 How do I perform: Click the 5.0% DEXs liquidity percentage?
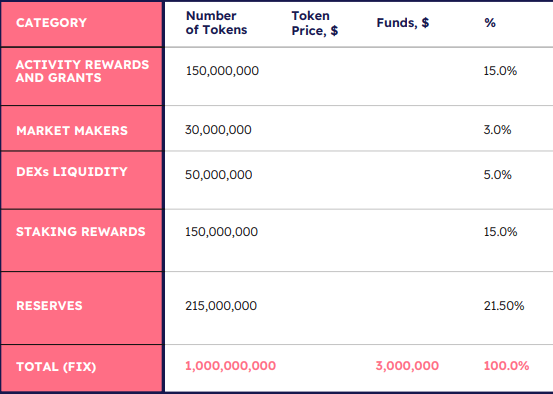click(497, 175)
